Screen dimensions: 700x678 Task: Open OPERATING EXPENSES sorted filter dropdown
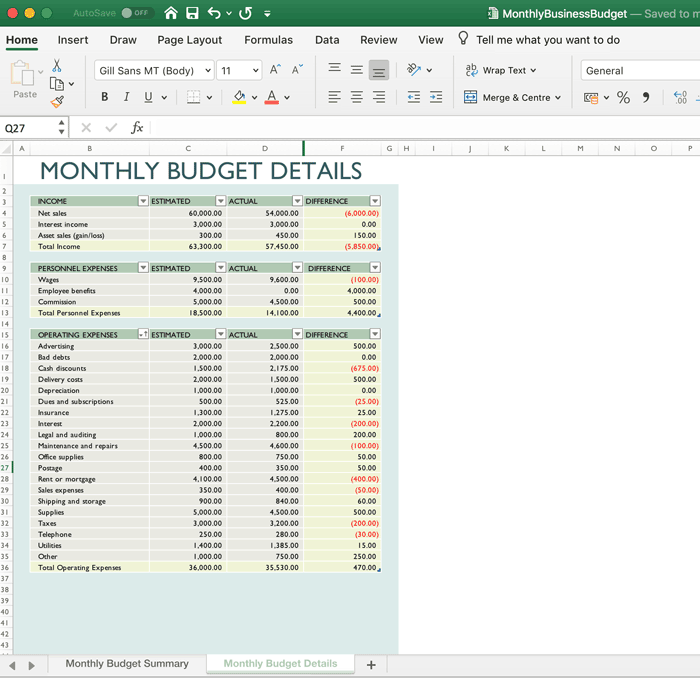pyautogui.click(x=143, y=334)
